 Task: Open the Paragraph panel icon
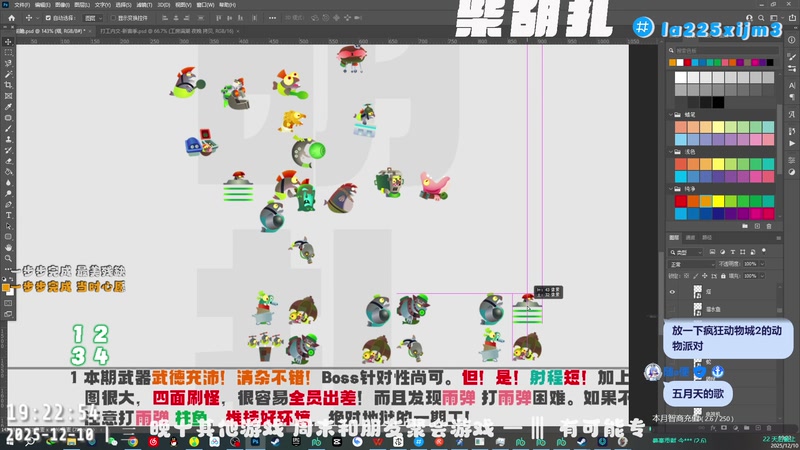792,96
